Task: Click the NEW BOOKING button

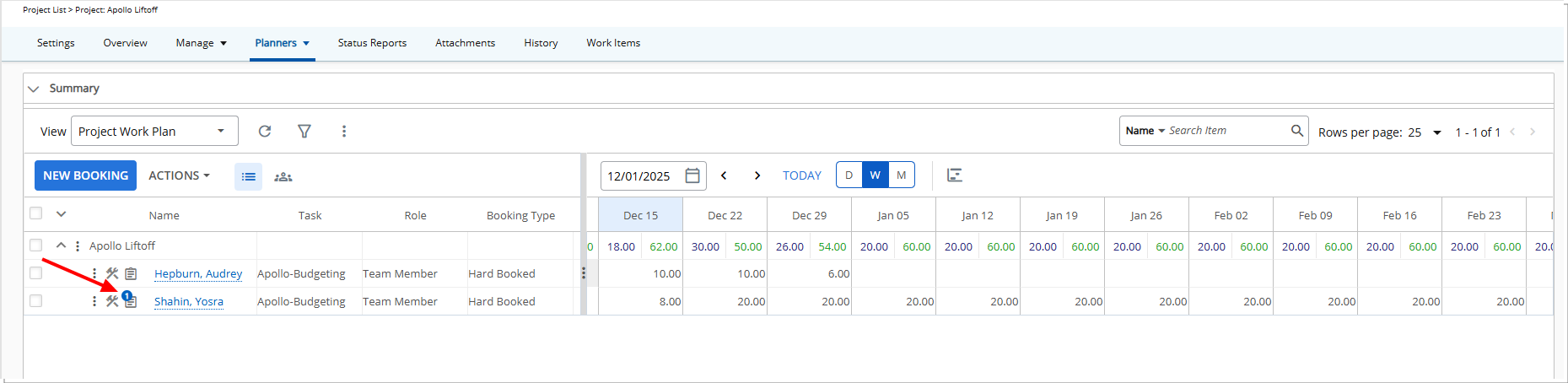Action: point(85,175)
